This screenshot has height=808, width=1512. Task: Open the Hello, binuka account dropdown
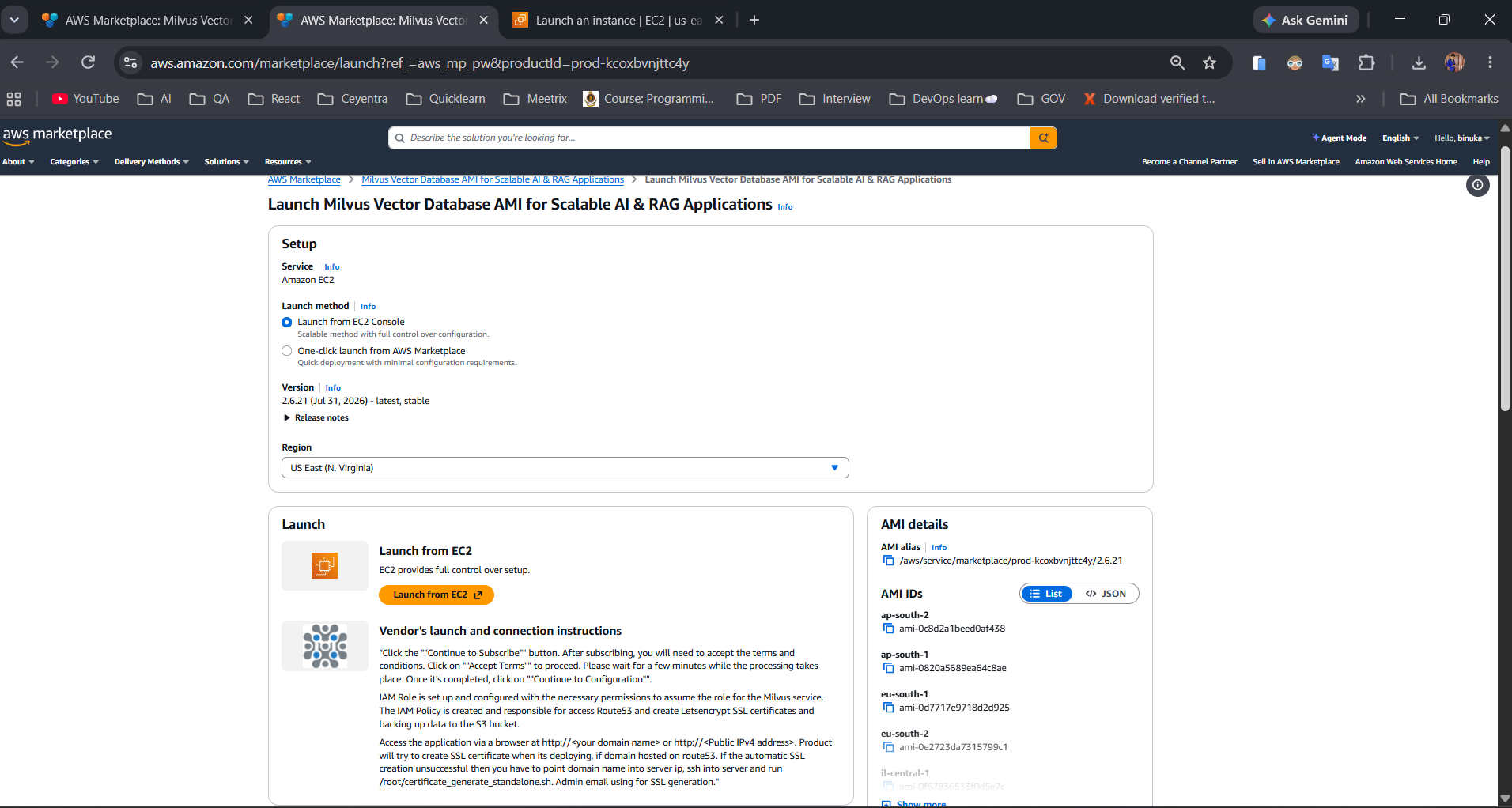[x=1462, y=138]
